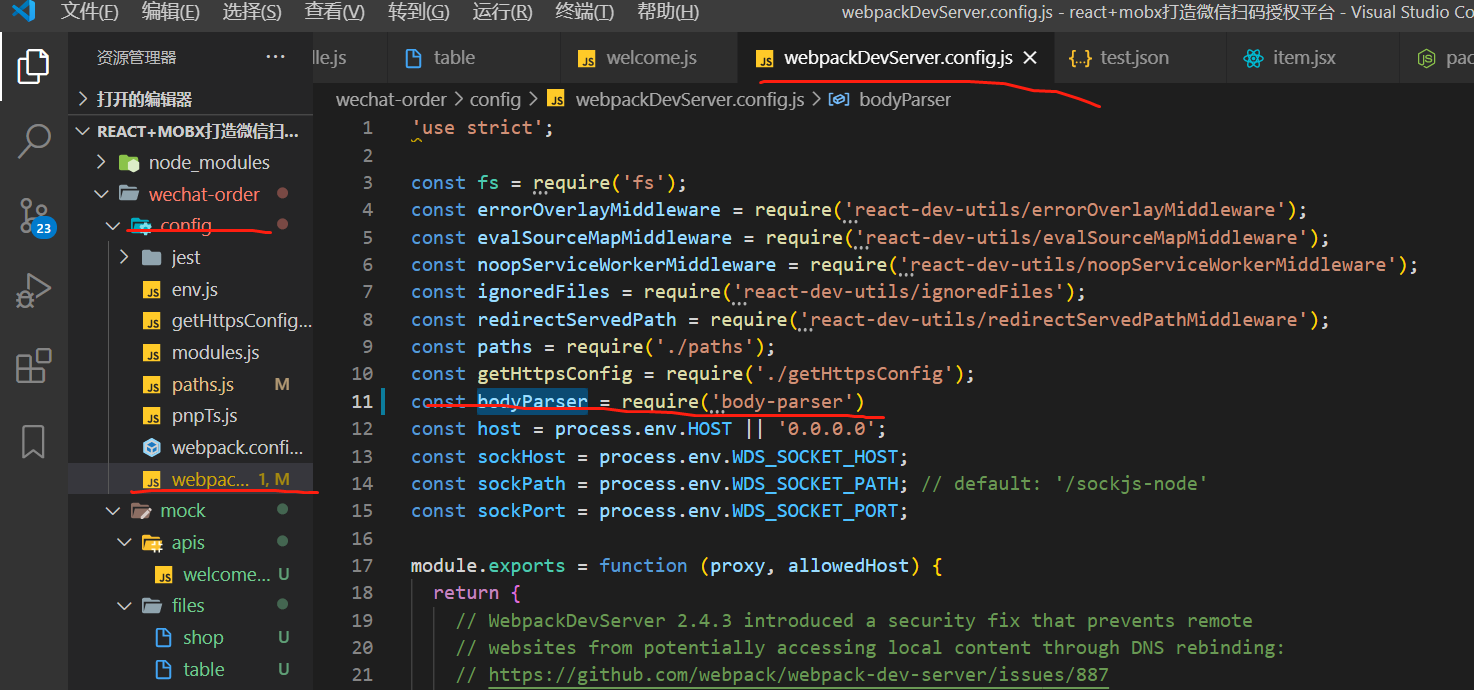The height and width of the screenshot is (690, 1474).
Task: Click 'body-parser' string on line 11
Action: click(x=782, y=401)
